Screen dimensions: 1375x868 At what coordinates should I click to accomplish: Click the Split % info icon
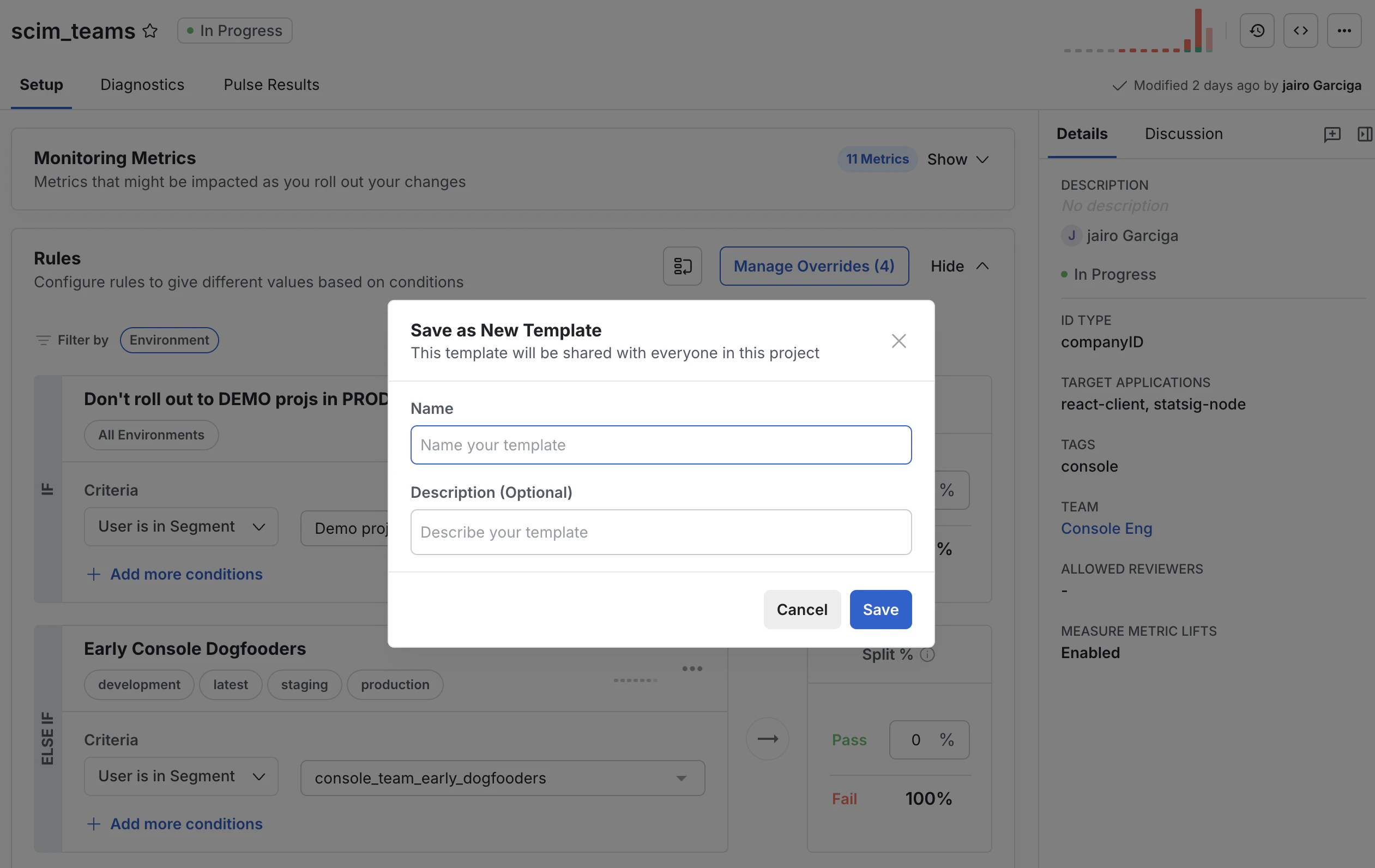pyautogui.click(x=928, y=655)
